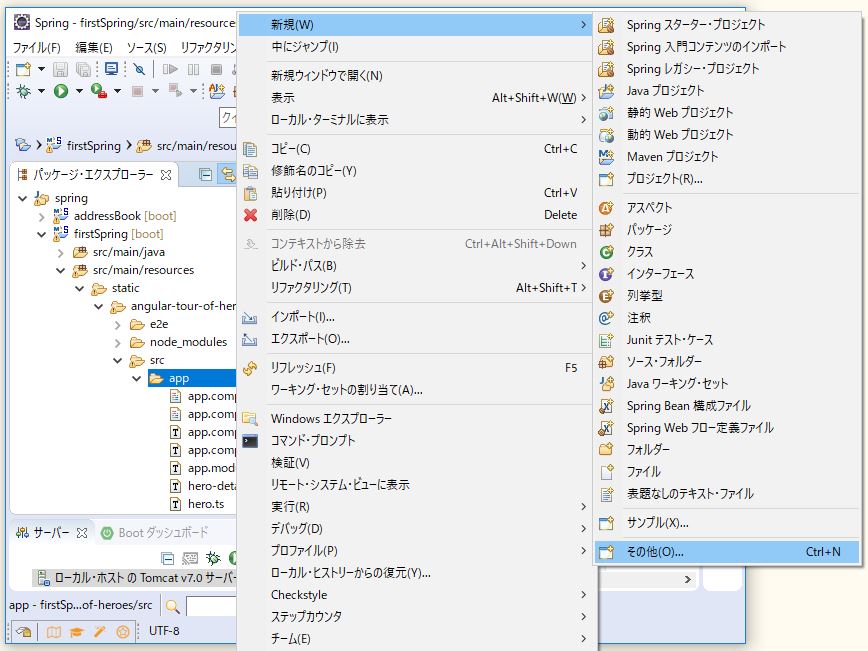This screenshot has height=651, width=868.
Task: Click the Save All icon in toolbar
Action: point(83,69)
